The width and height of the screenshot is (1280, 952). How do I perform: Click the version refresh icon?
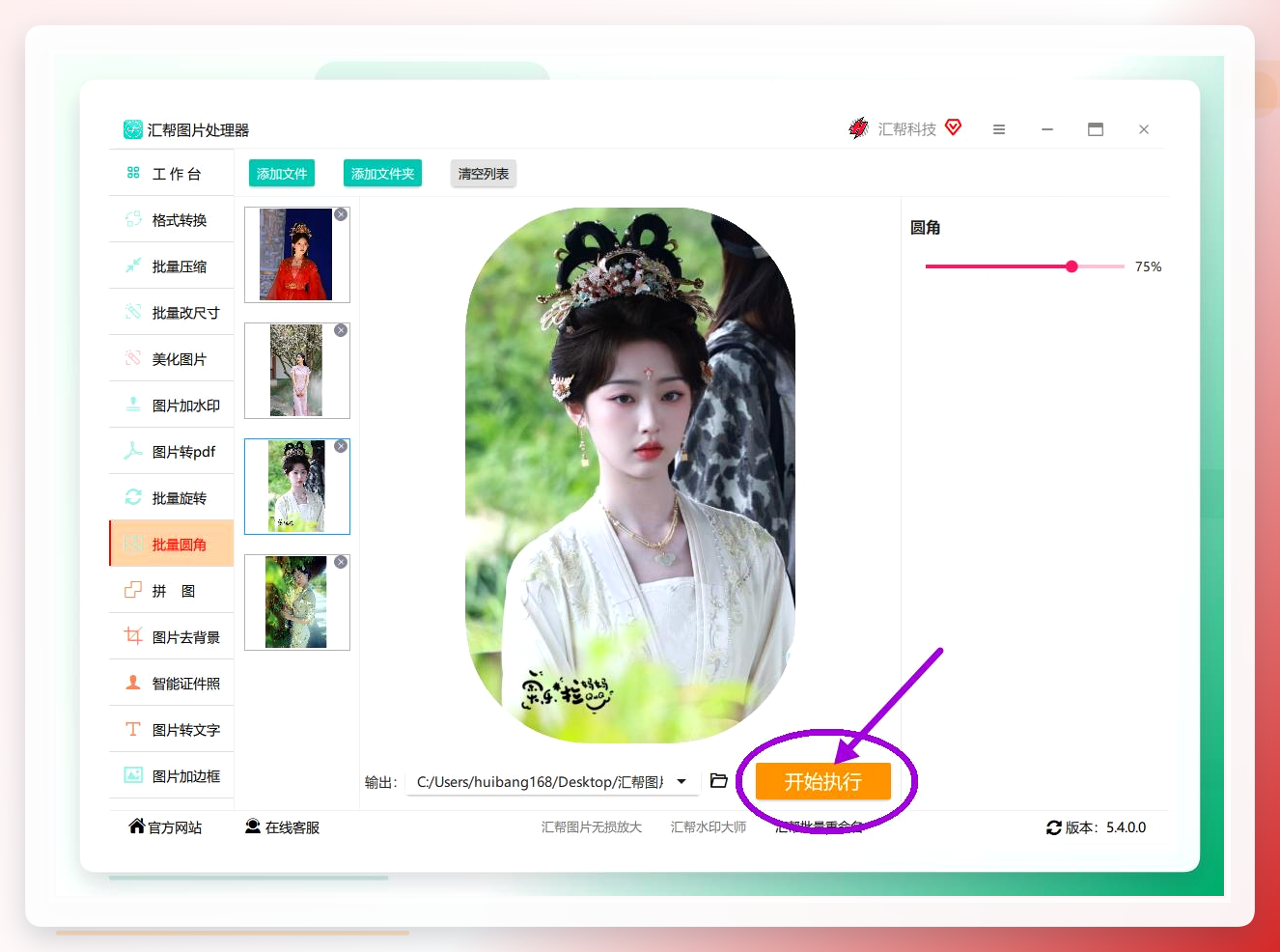click(x=1054, y=827)
